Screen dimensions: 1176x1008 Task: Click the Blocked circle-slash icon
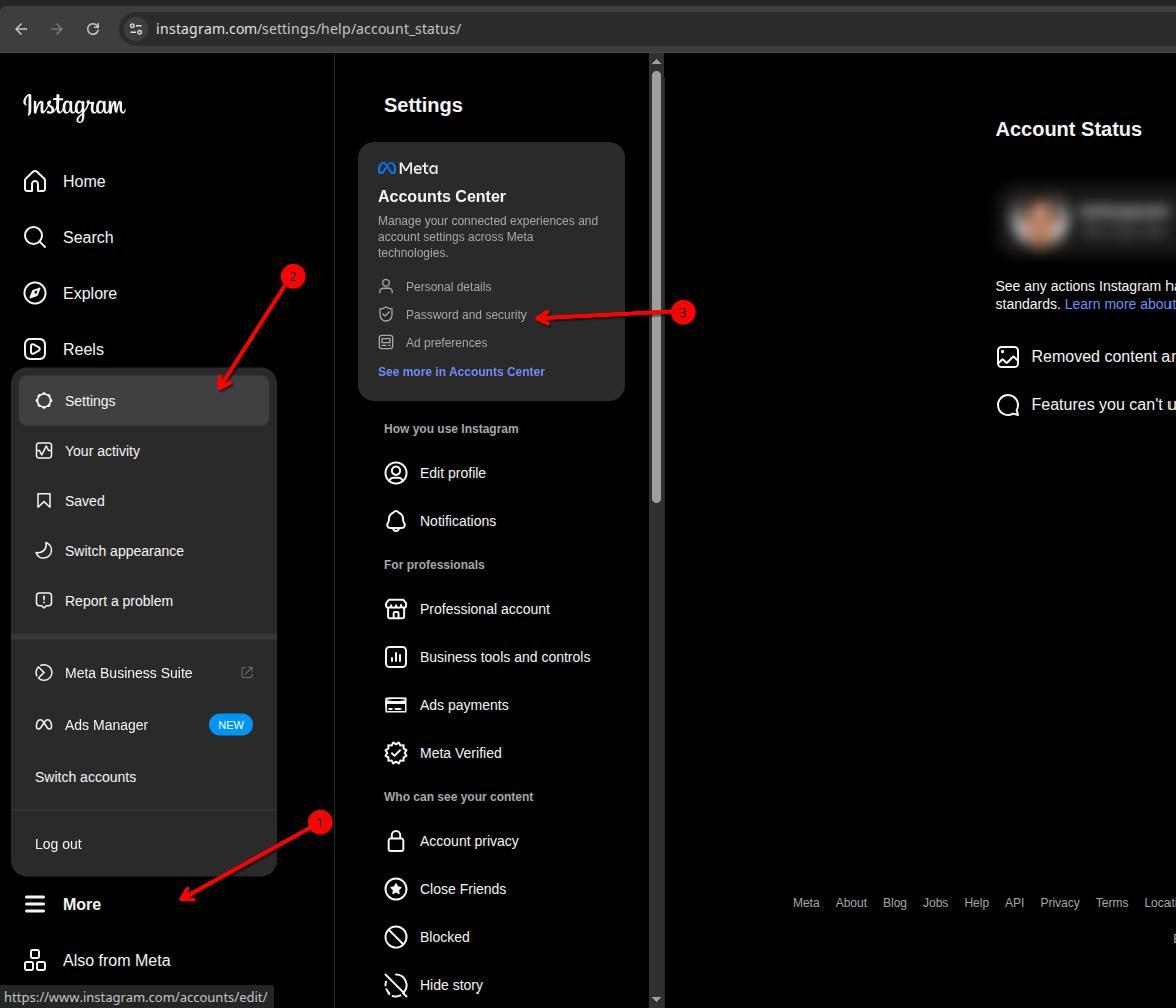[396, 937]
